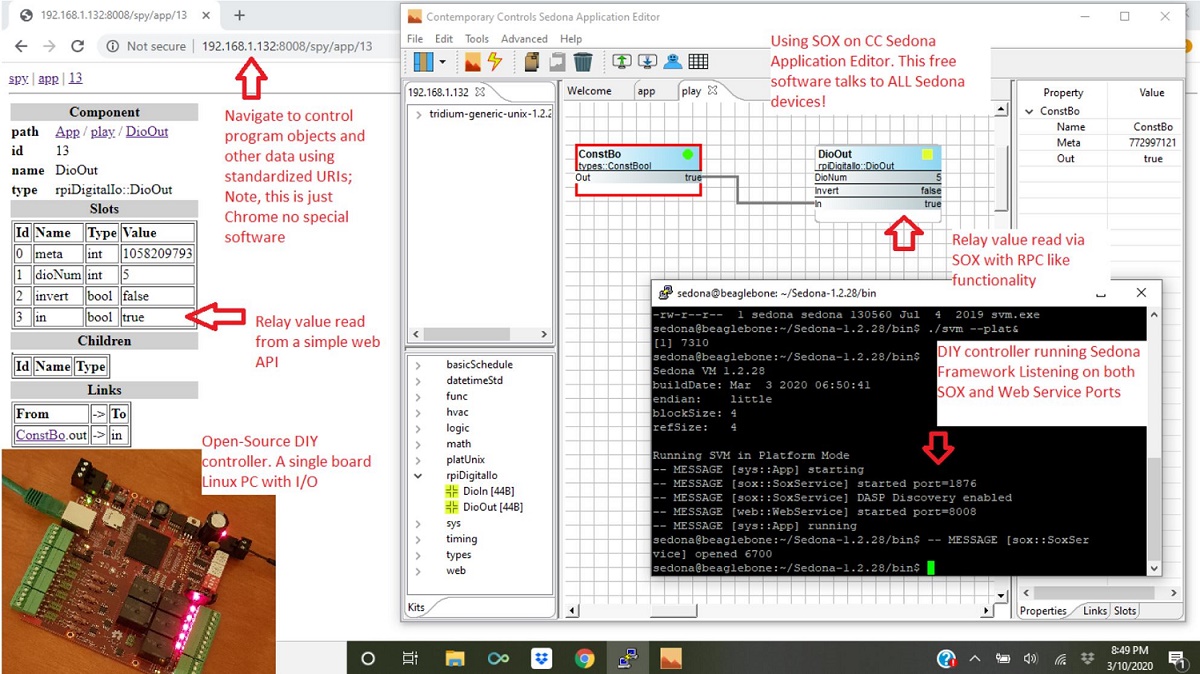Viewport: 1200px width, 674px height.
Task: Open the play link in path row
Action: coord(103,132)
